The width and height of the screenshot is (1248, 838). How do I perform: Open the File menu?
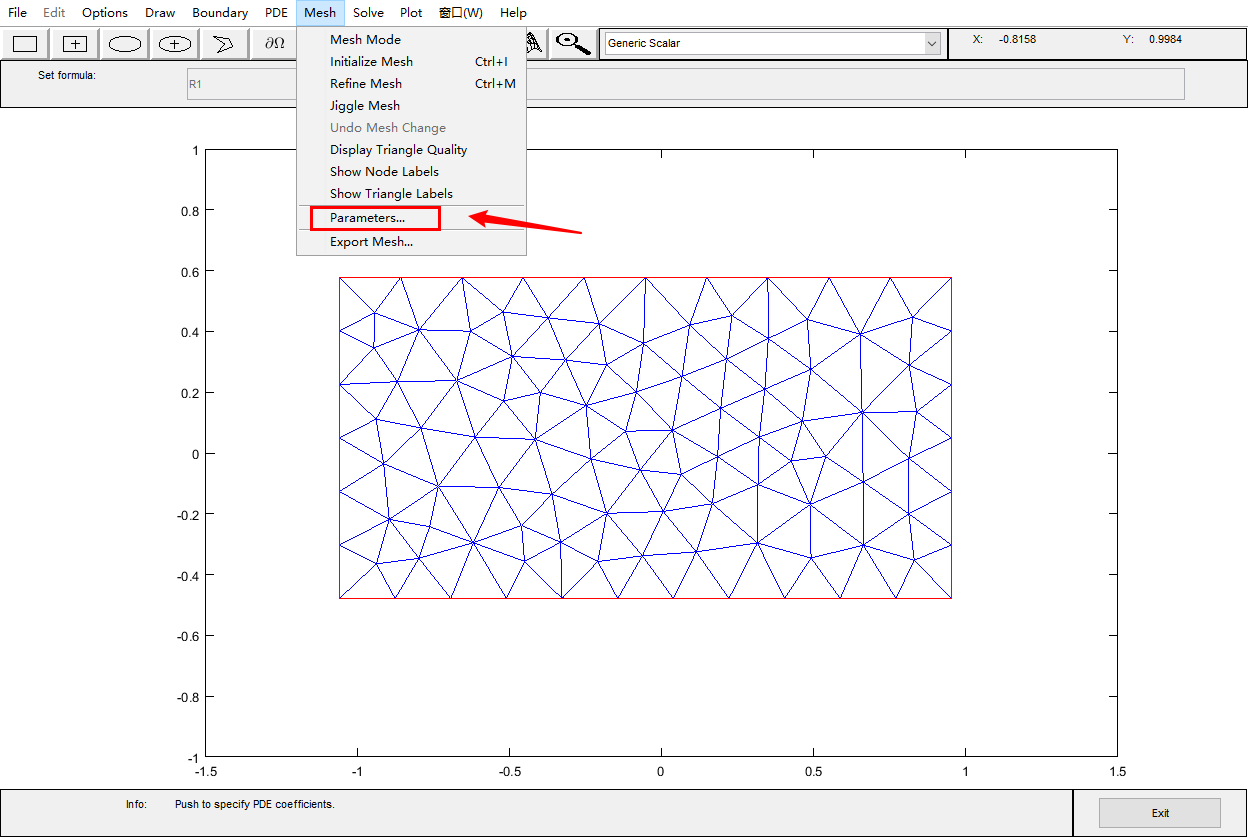(18, 13)
